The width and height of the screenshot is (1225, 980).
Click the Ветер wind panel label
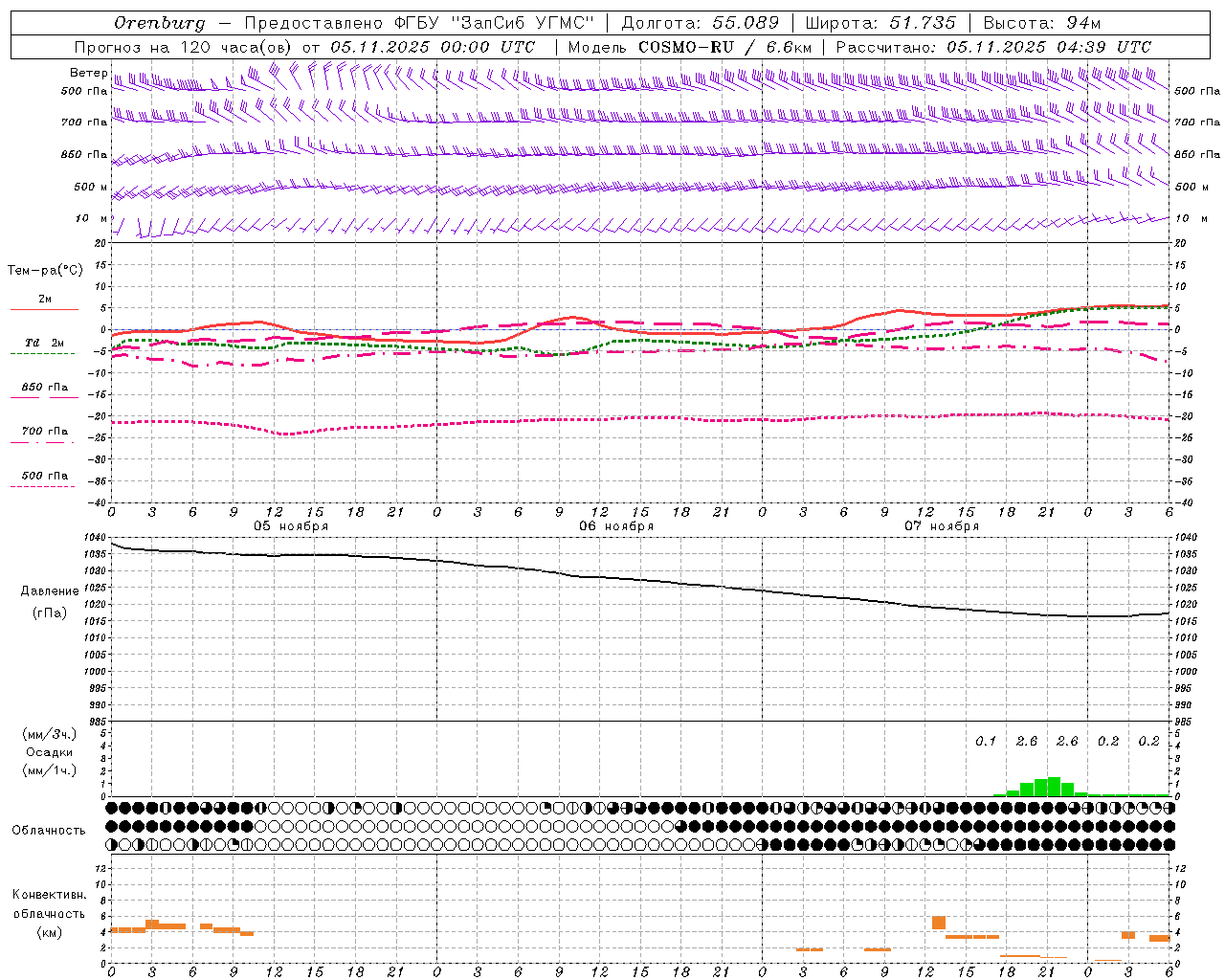pyautogui.click(x=88, y=73)
